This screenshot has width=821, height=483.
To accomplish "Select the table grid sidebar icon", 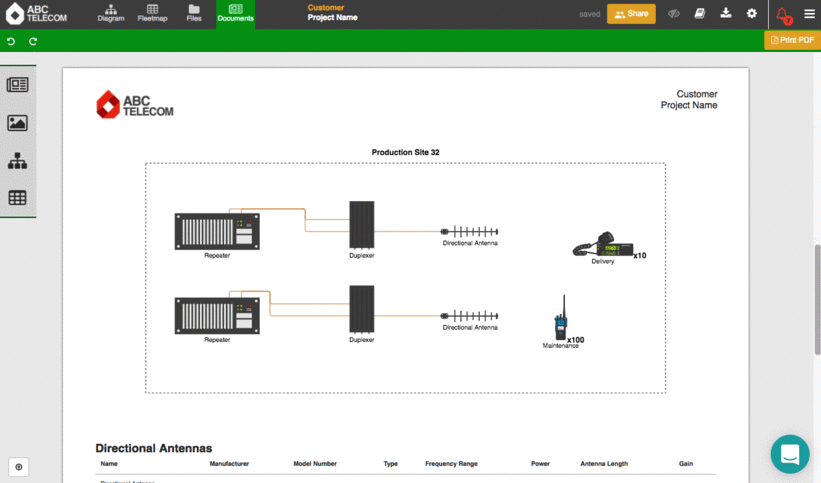I will point(17,197).
